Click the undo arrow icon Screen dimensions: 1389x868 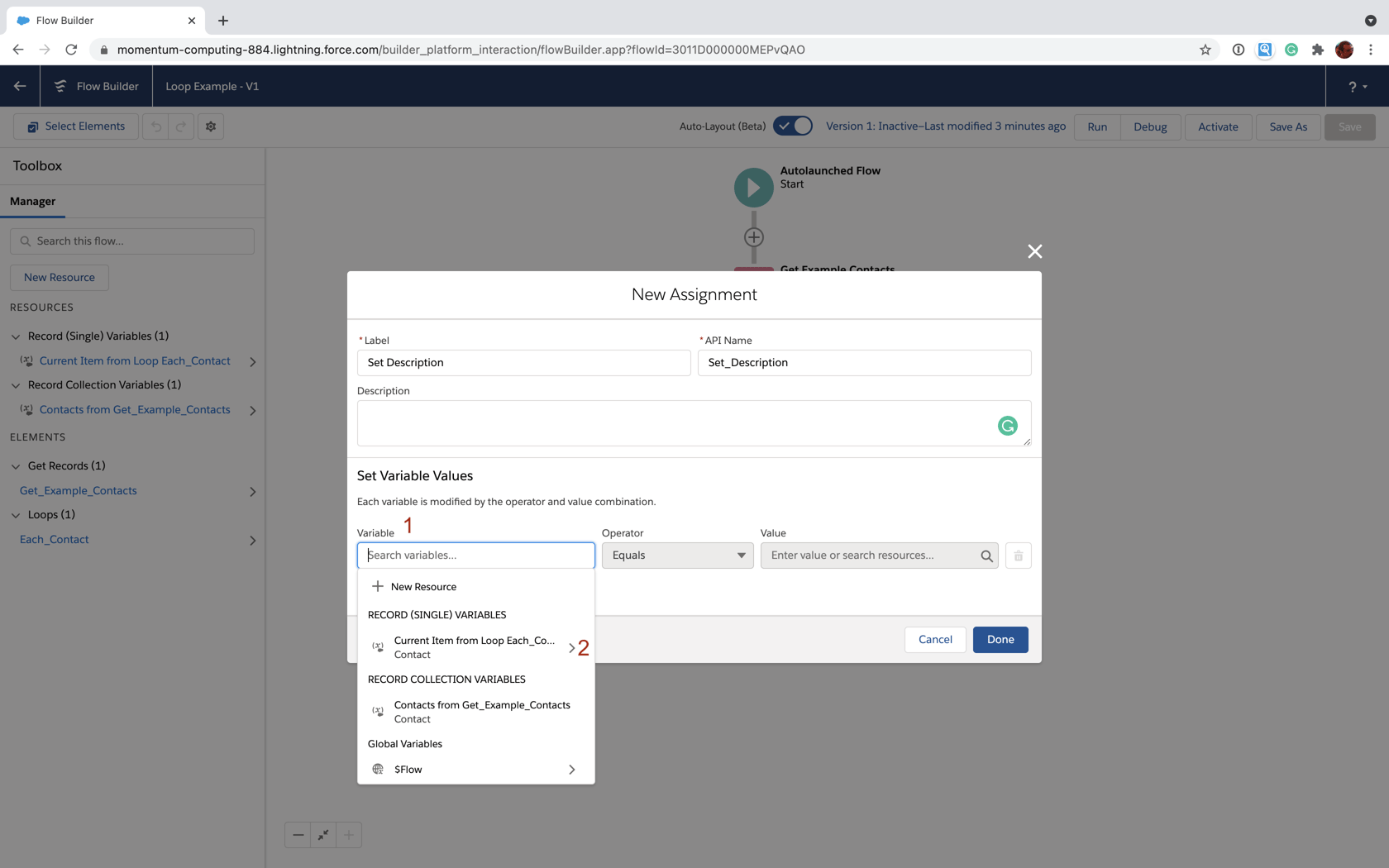click(156, 126)
